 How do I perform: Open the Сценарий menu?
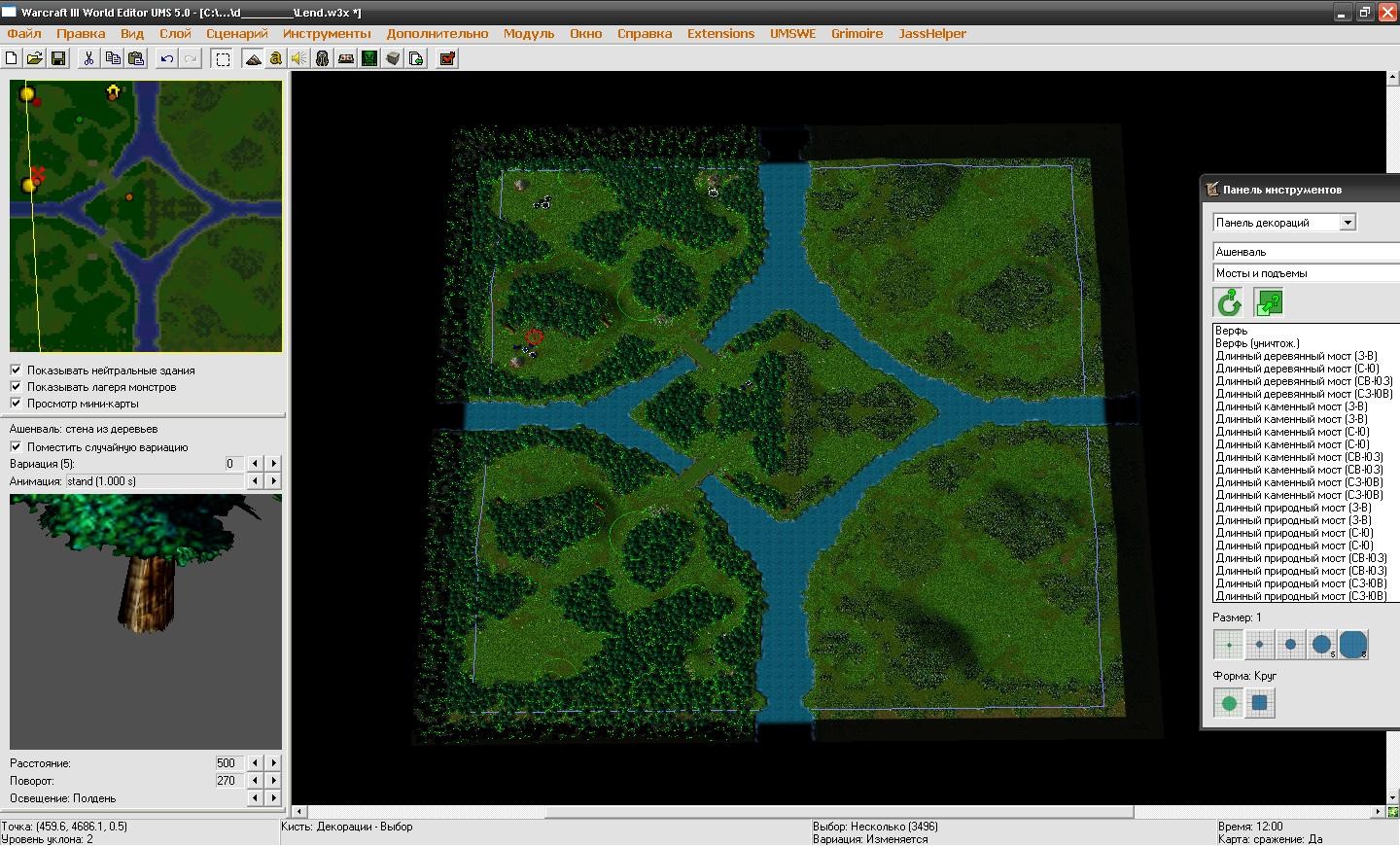[236, 33]
